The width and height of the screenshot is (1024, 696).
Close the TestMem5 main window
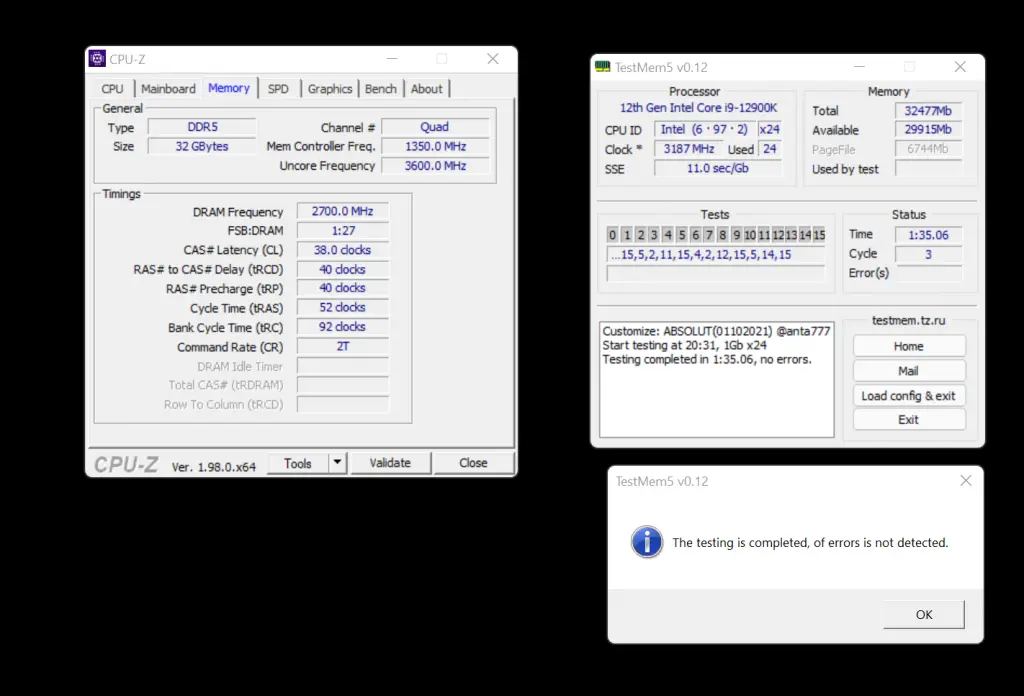pos(960,67)
